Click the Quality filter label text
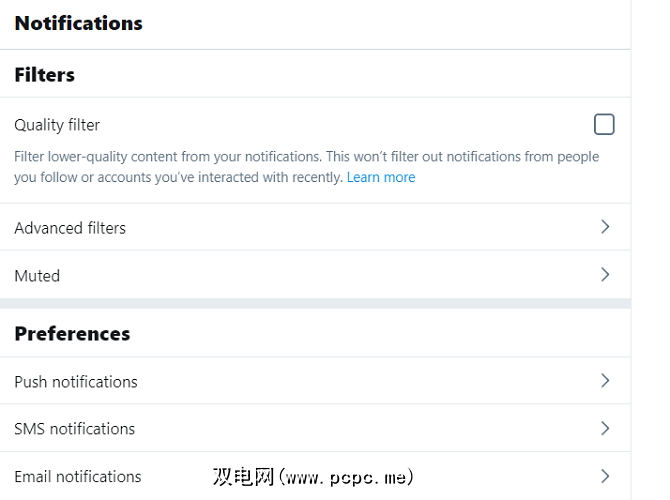The width and height of the screenshot is (670, 500). [x=57, y=125]
